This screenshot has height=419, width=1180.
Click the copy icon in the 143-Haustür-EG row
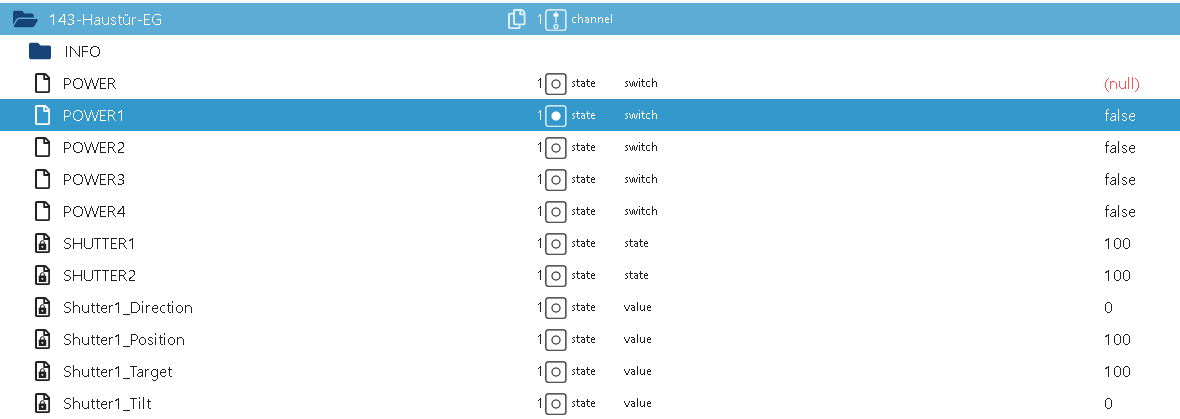tap(517, 19)
